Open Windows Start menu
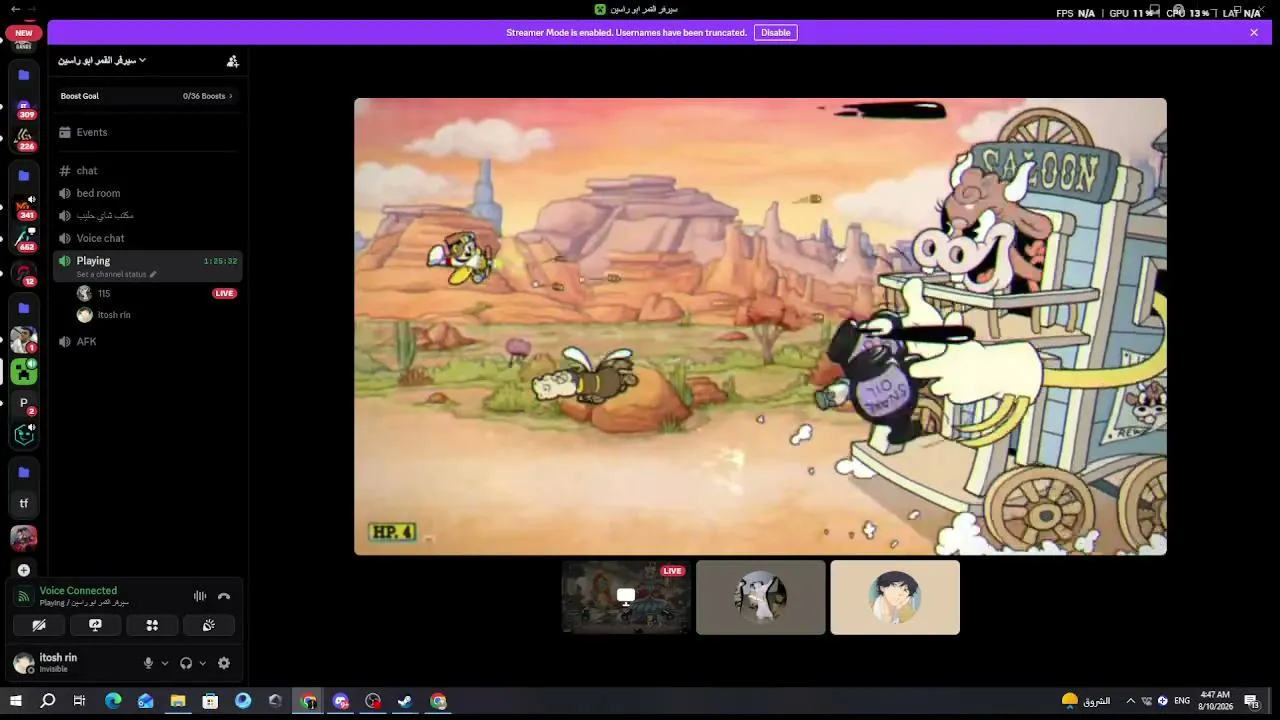This screenshot has height=720, width=1280. pyautogui.click(x=16, y=701)
